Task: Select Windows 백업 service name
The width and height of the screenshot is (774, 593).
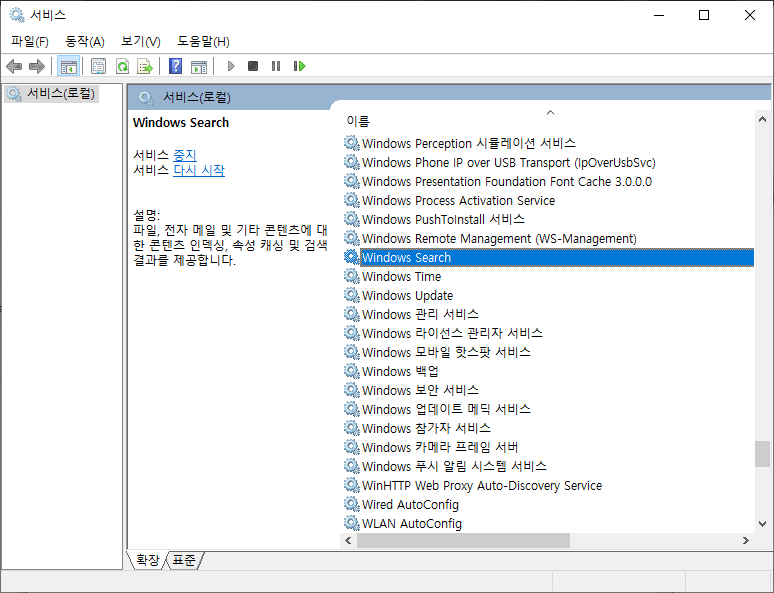Action: click(400, 371)
